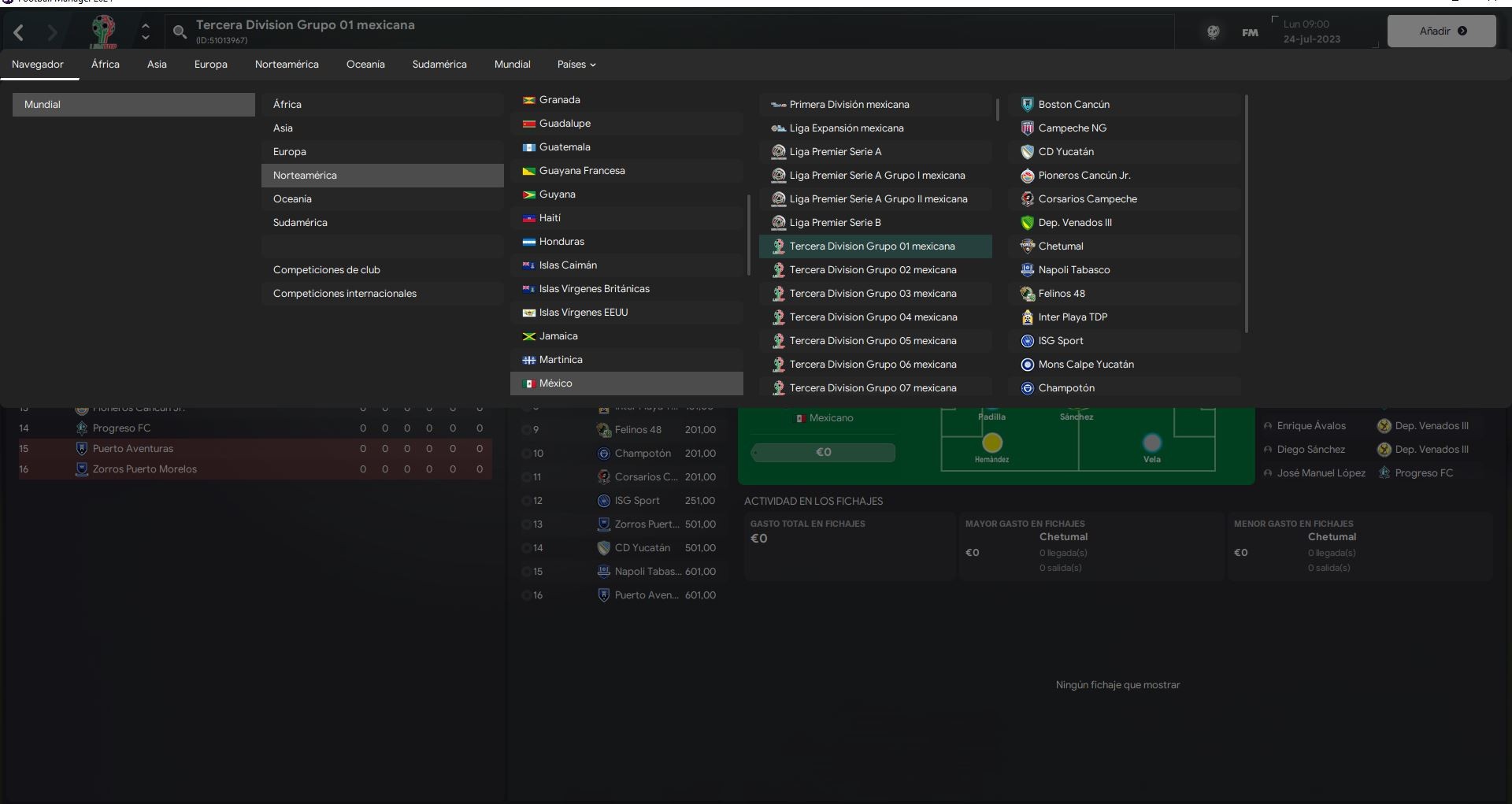The width and height of the screenshot is (1512, 804).
Task: Open the Añadir dropdown button
Action: [1441, 31]
